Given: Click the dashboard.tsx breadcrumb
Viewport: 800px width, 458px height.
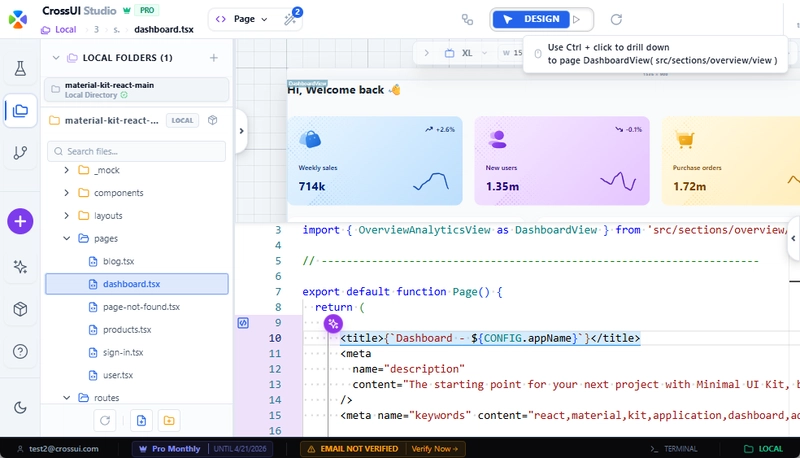Looking at the screenshot, I should 164,30.
